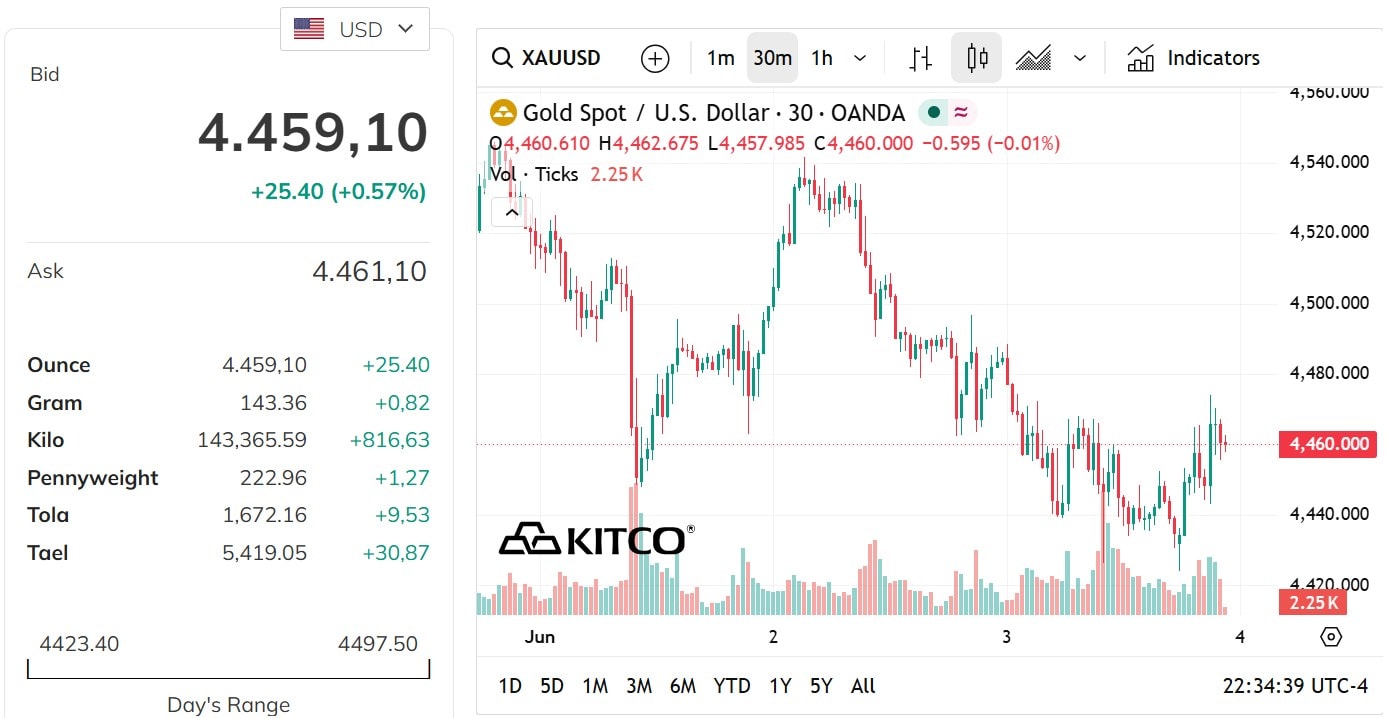
Task: Switch to the 1m interval
Action: [720, 58]
